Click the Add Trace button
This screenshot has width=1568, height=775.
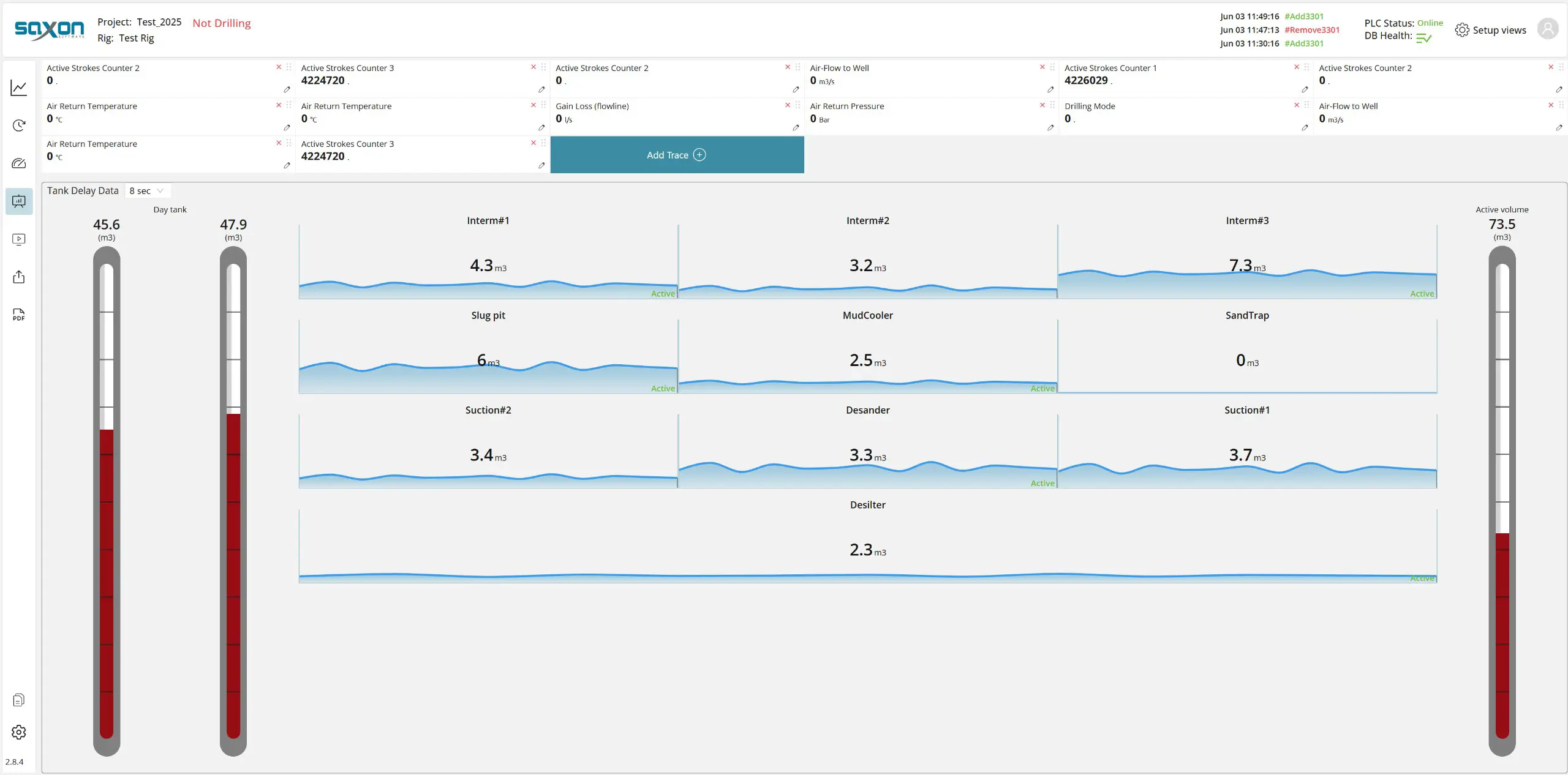pyautogui.click(x=677, y=155)
